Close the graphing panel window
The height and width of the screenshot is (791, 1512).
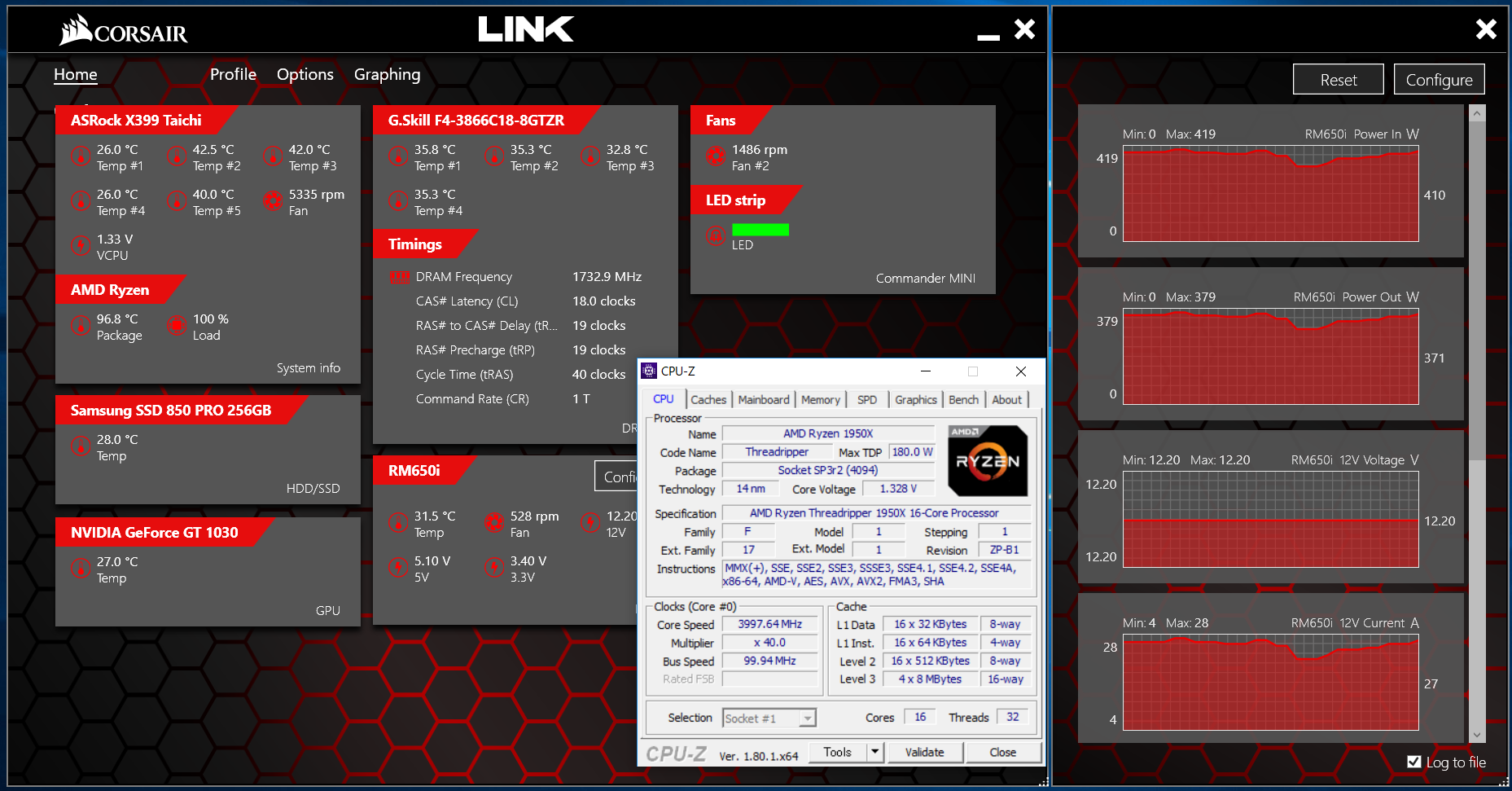point(1486,29)
